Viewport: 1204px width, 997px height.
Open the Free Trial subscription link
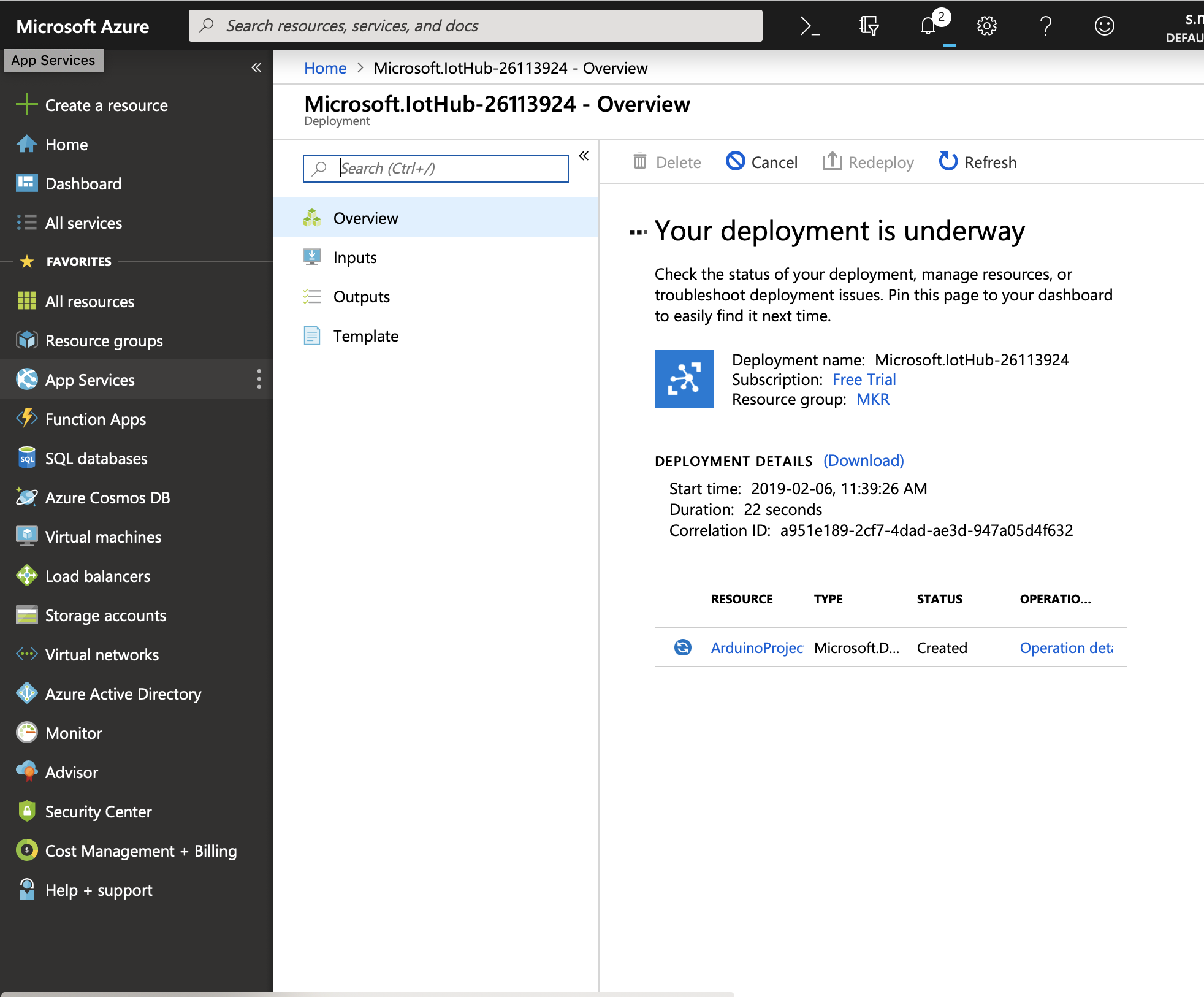tap(864, 379)
